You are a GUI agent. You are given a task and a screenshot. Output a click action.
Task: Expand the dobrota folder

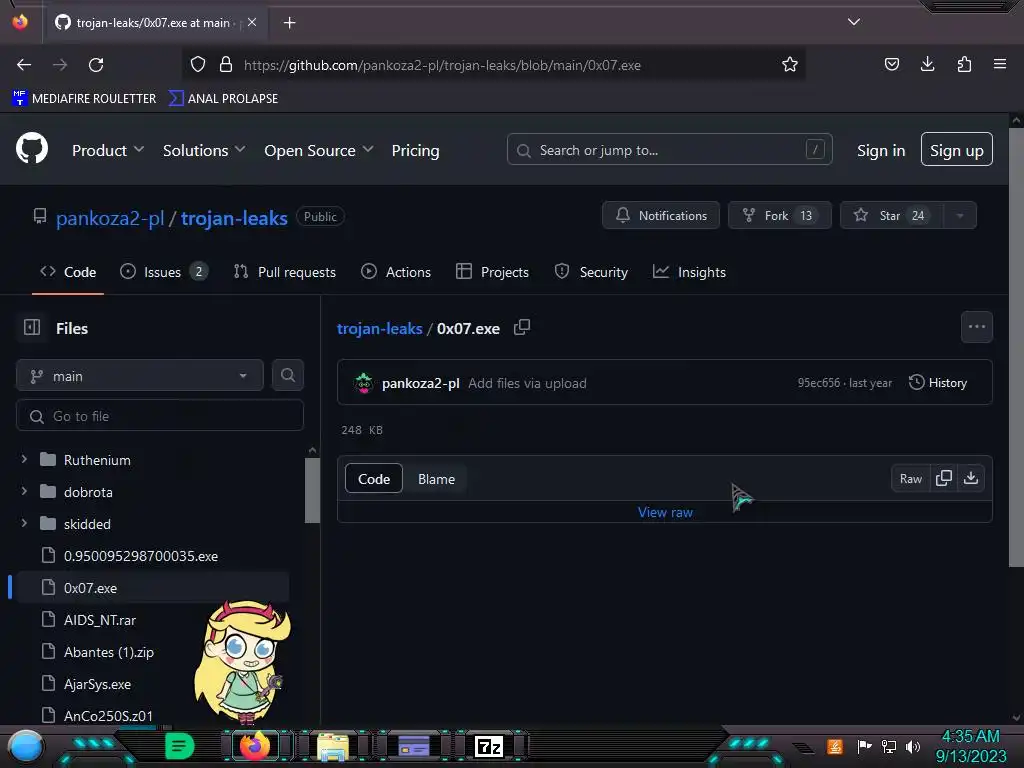(x=24, y=491)
